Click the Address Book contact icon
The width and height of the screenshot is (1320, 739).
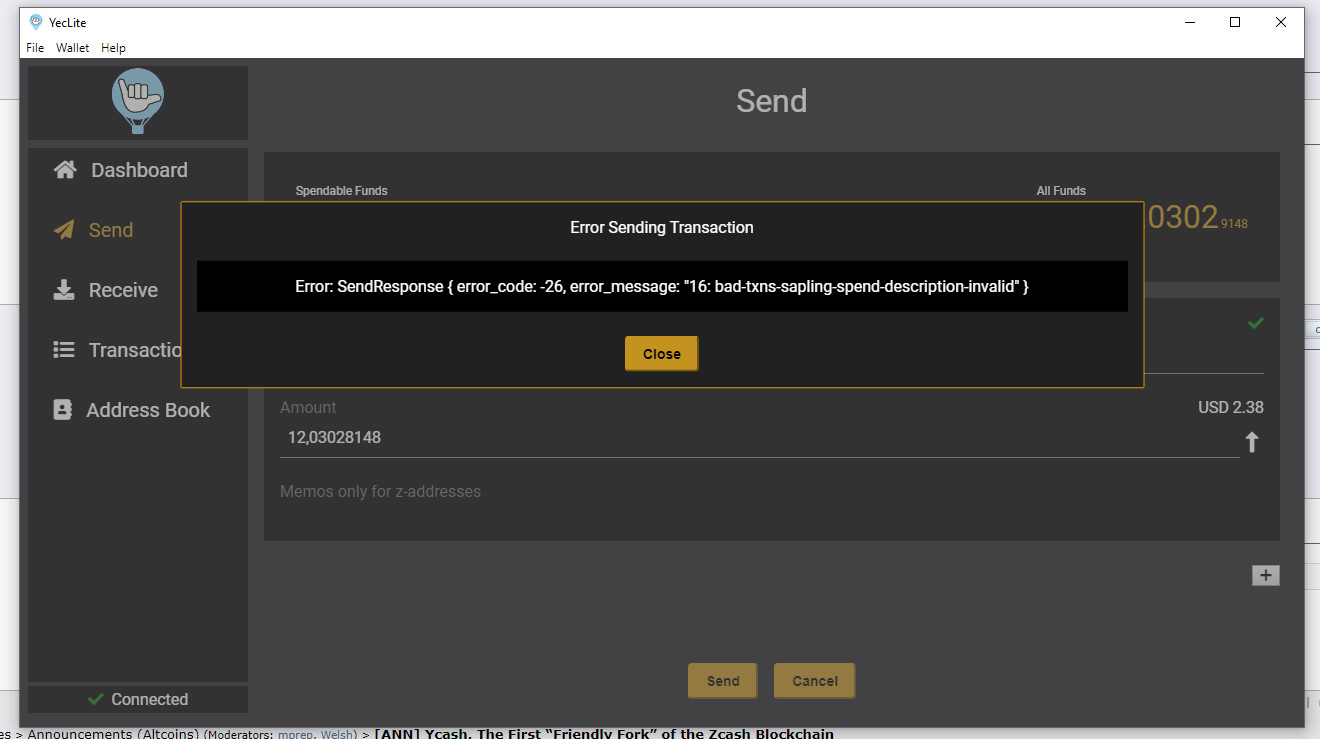63,410
